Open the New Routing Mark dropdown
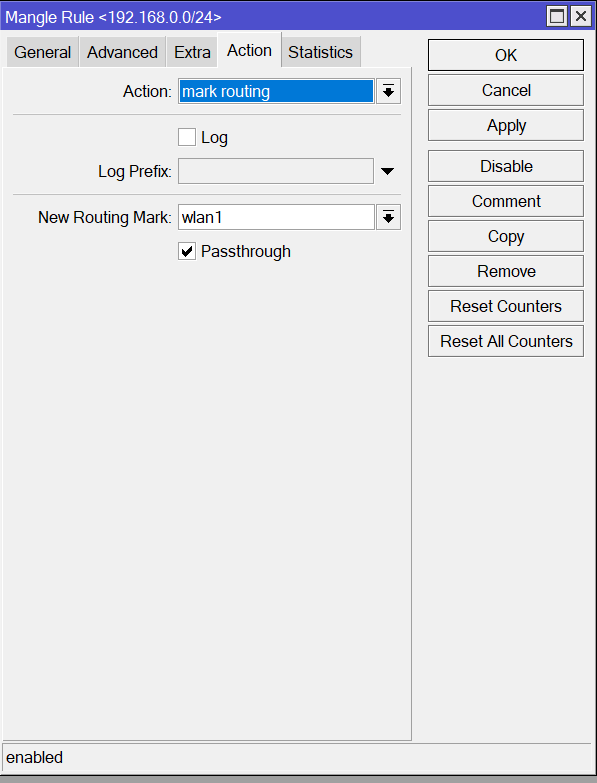 point(388,217)
